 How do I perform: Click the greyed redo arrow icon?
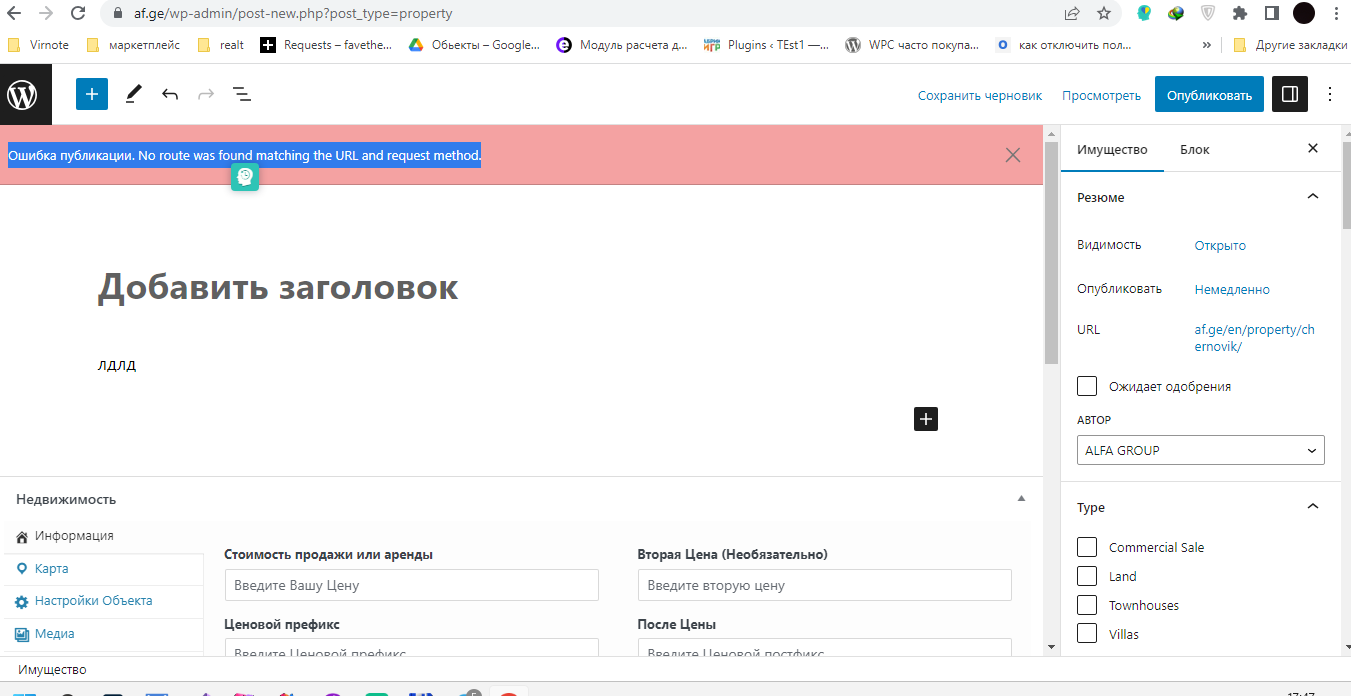[x=206, y=94]
